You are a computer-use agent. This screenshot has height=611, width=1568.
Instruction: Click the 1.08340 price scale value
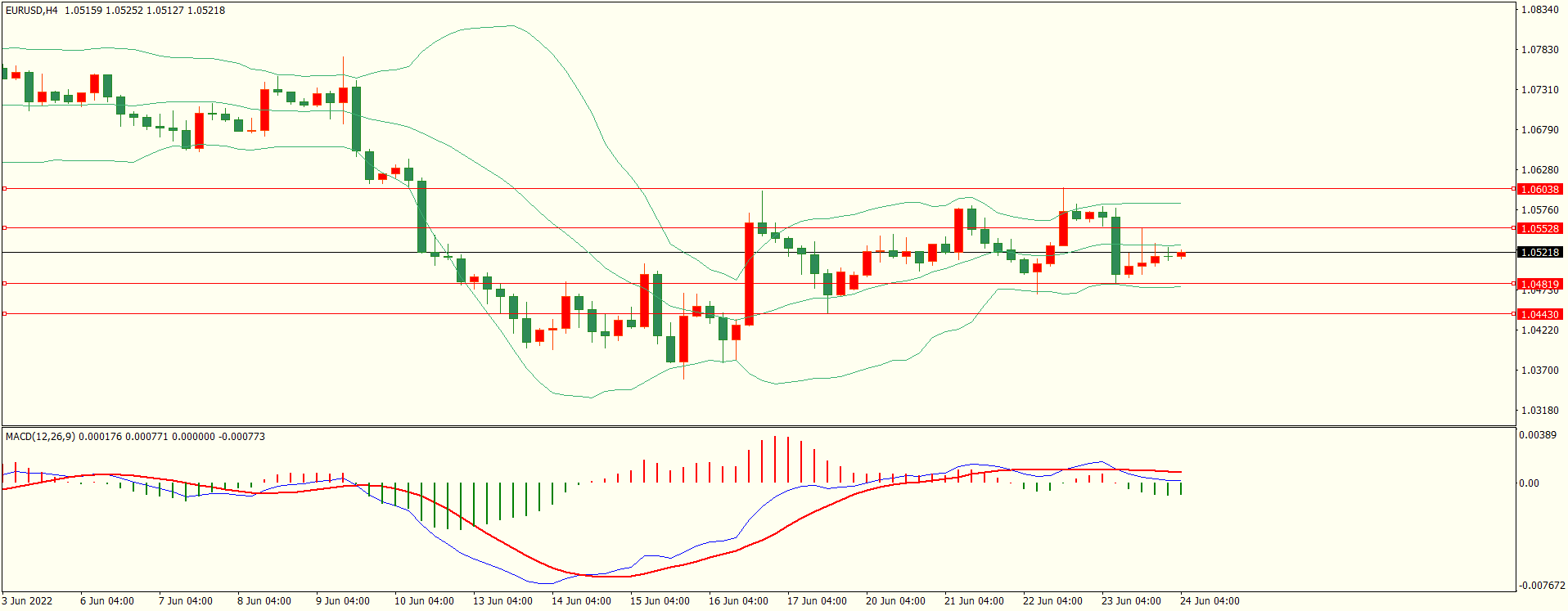(1539, 10)
